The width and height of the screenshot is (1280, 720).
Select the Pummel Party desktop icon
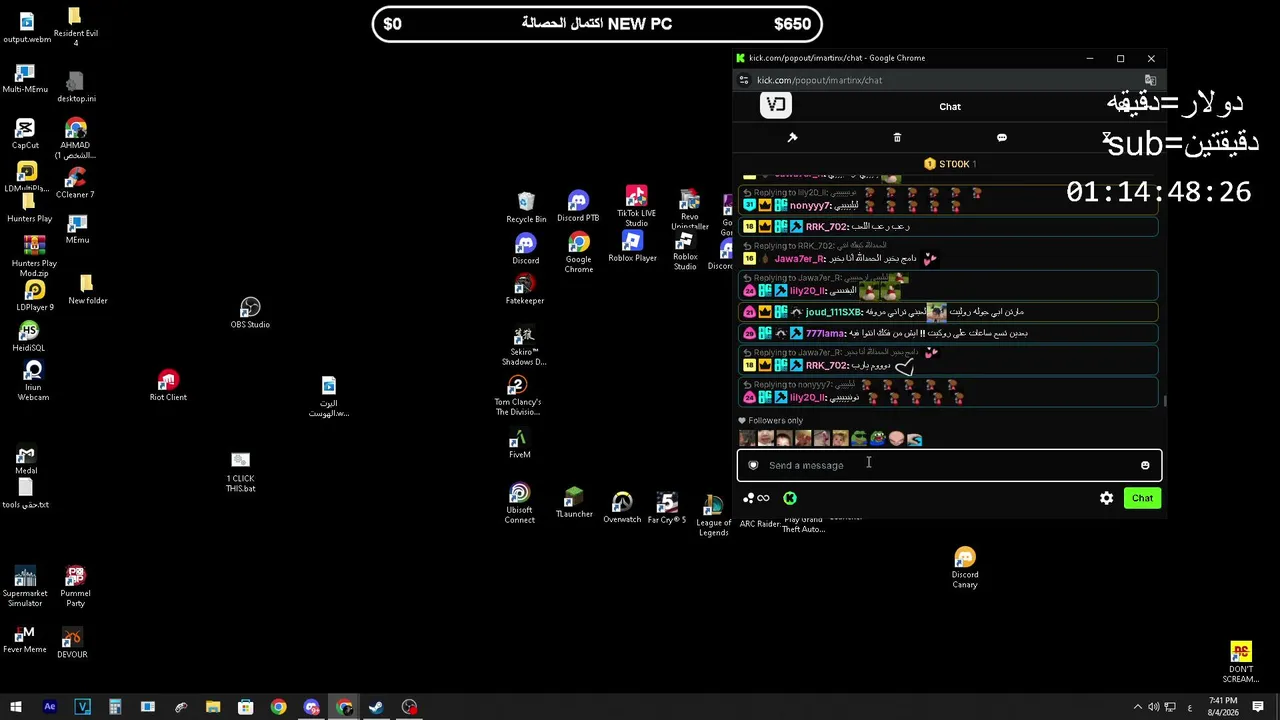[75, 587]
